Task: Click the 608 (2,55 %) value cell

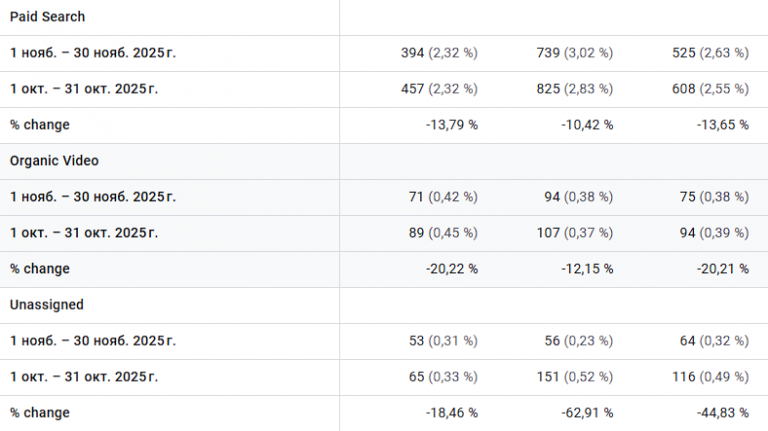Action: [713, 89]
